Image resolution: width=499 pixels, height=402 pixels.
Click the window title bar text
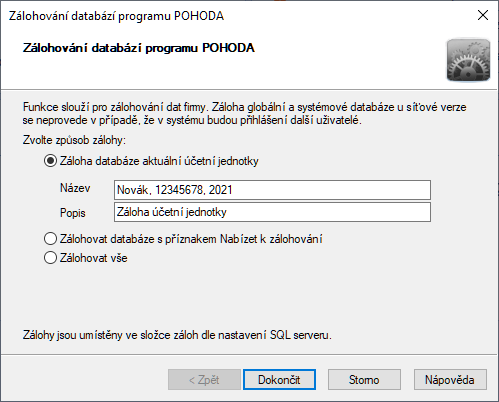116,16
